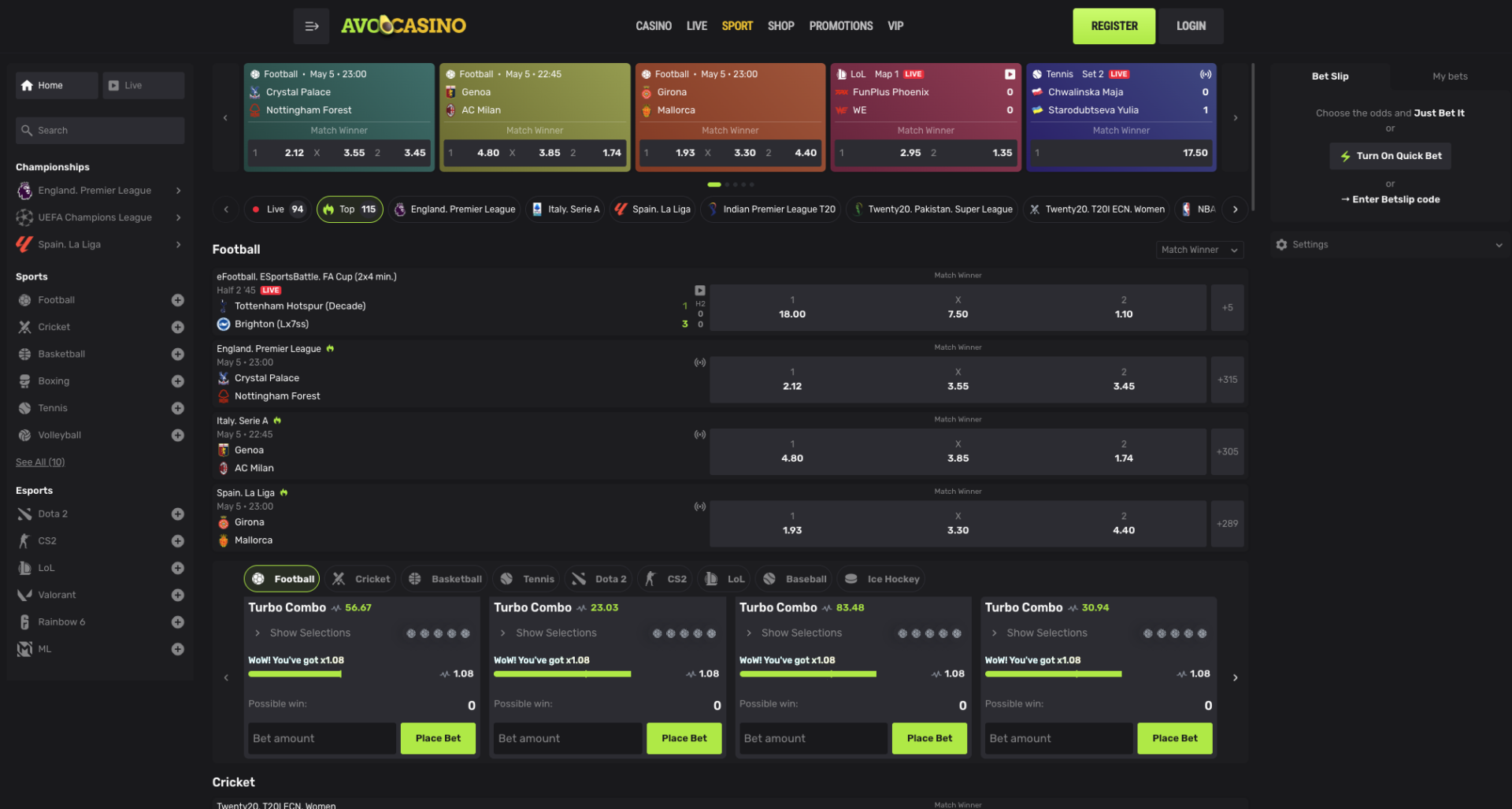Open live tracker for Girona match
Screen dimensions: 1512x809
[x=700, y=507]
